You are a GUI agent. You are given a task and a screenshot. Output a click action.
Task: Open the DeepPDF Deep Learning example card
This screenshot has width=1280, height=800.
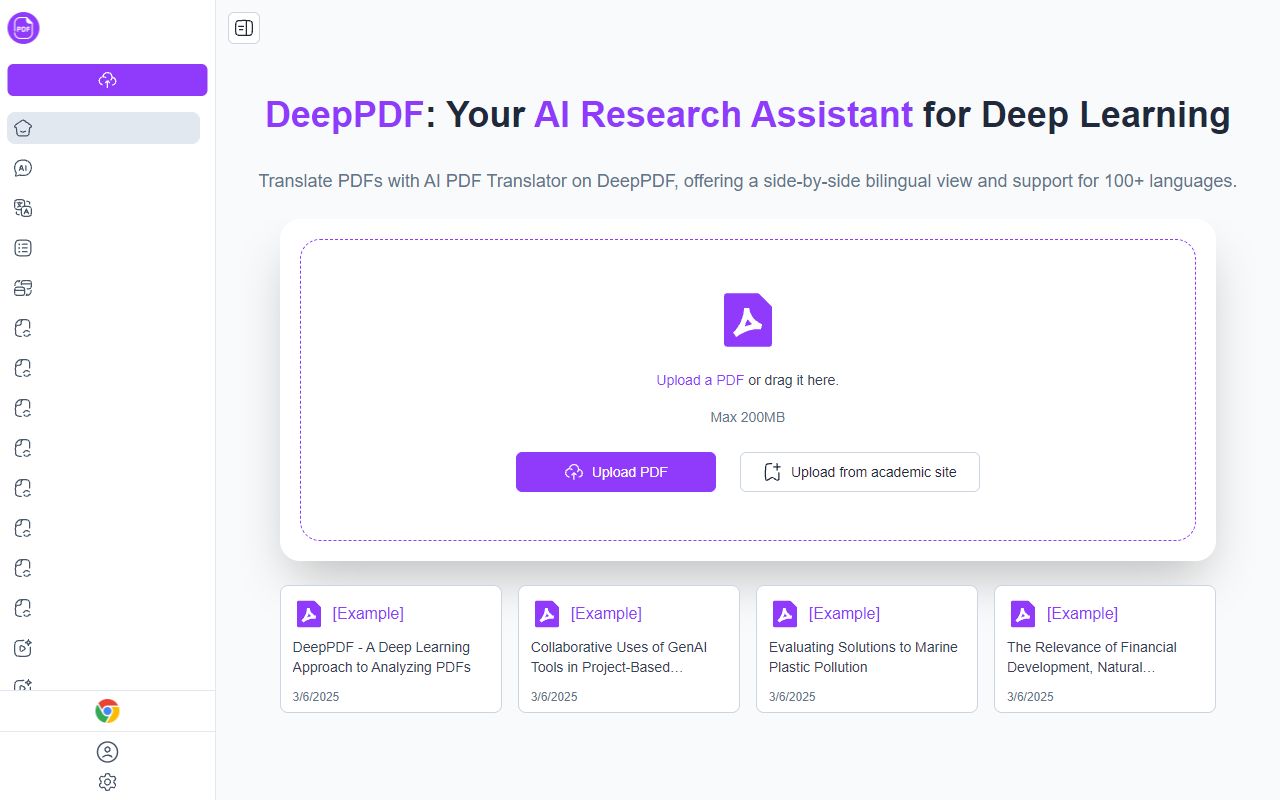pos(390,649)
